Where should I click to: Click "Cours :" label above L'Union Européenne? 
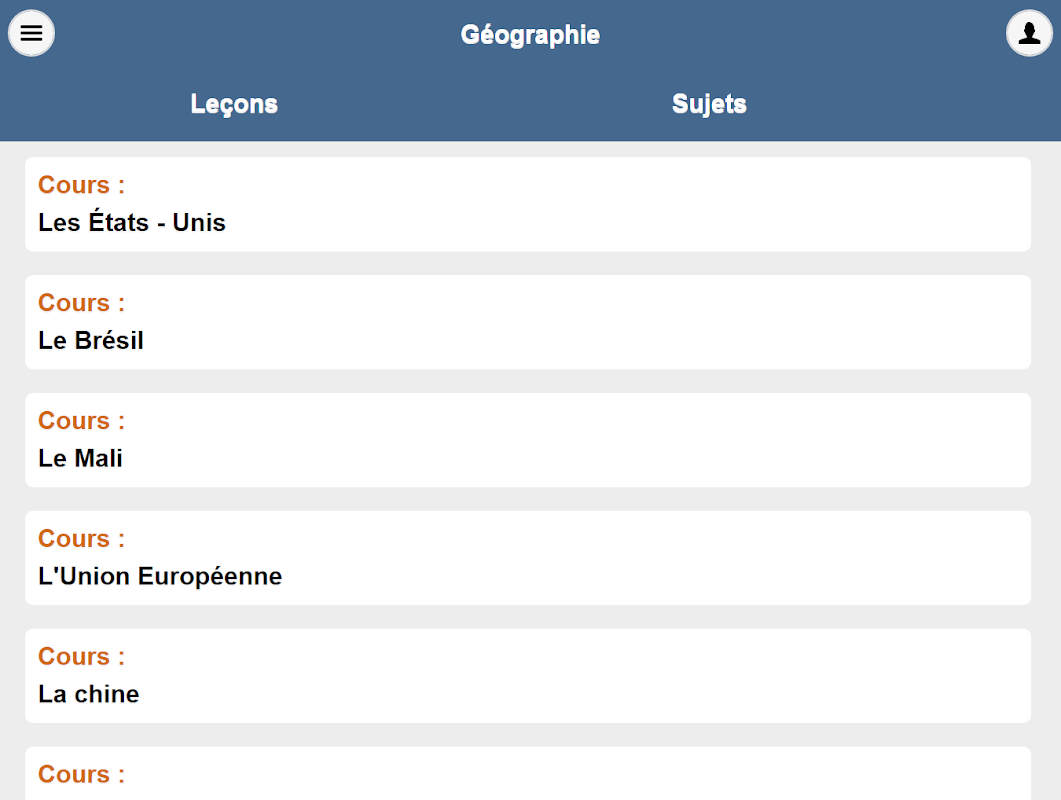pos(82,539)
